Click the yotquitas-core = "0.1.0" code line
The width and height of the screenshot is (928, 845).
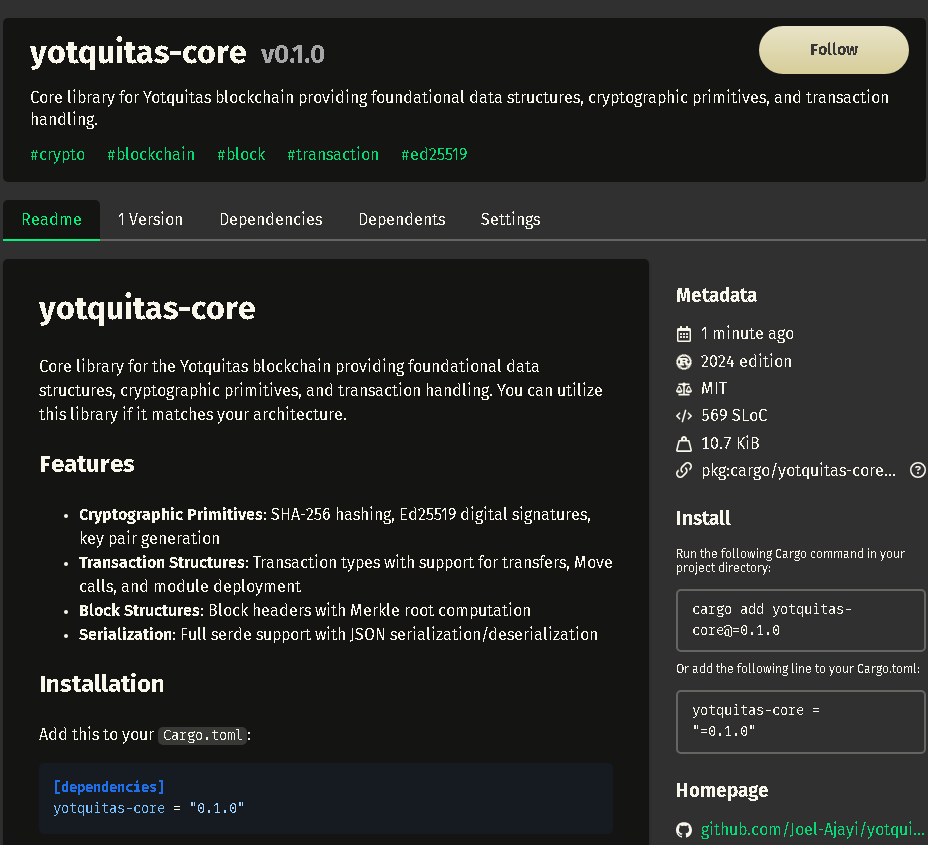149,808
